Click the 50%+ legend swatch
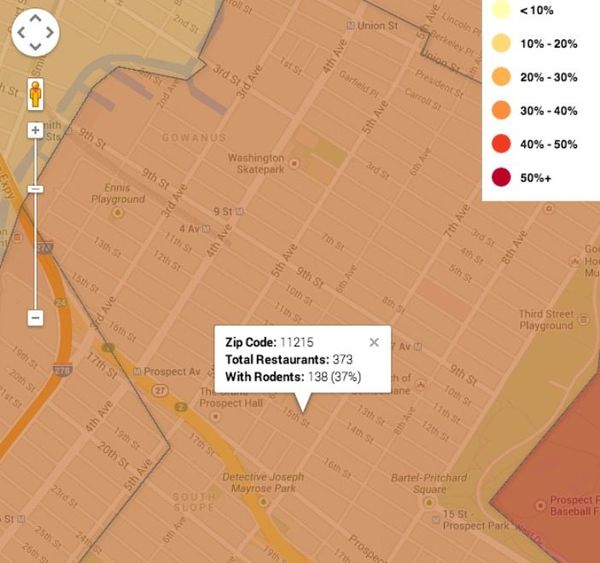Viewport: 600px width, 563px height. 501,178
